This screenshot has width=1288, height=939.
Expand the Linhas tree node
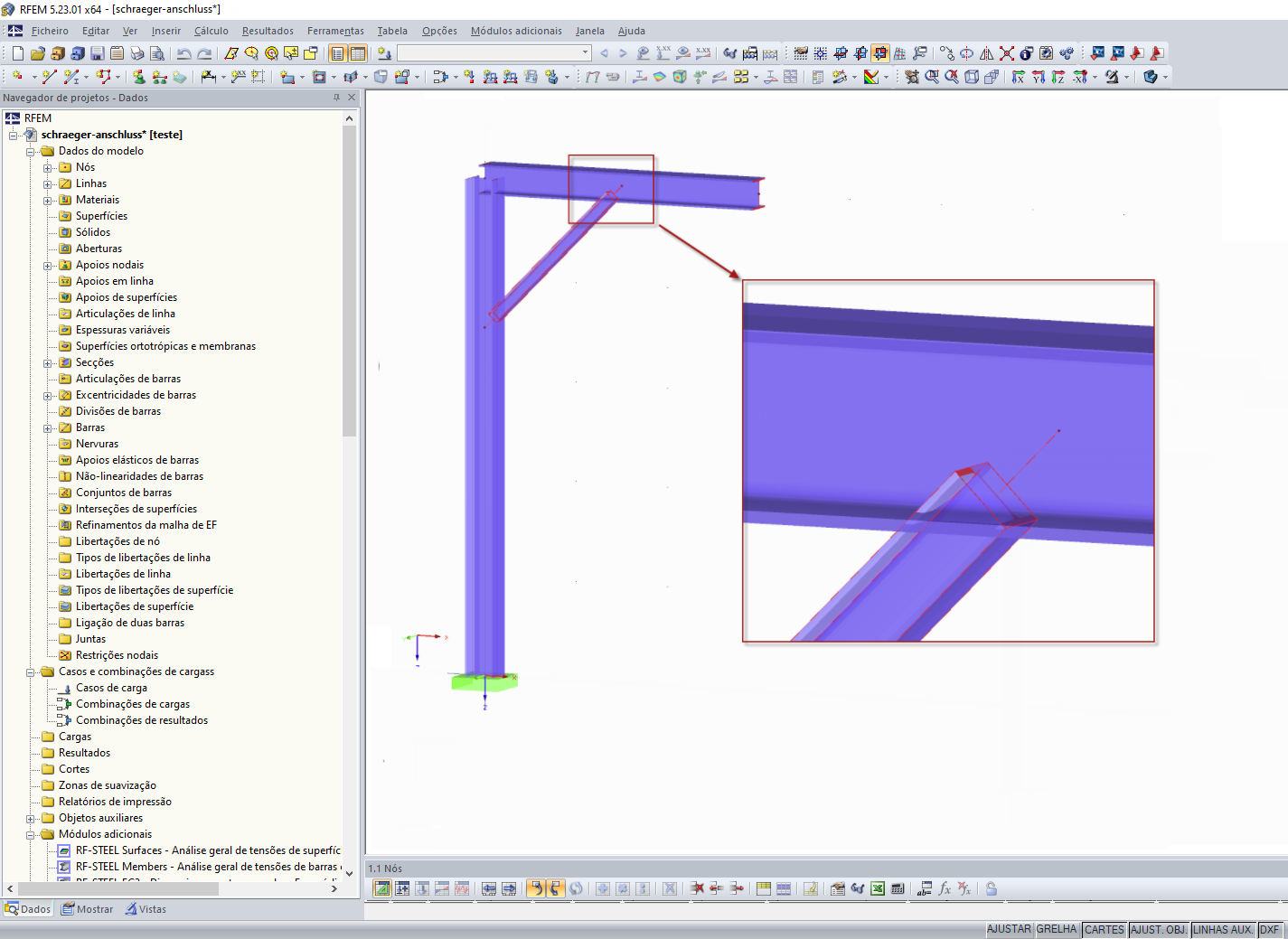pyautogui.click(x=48, y=183)
